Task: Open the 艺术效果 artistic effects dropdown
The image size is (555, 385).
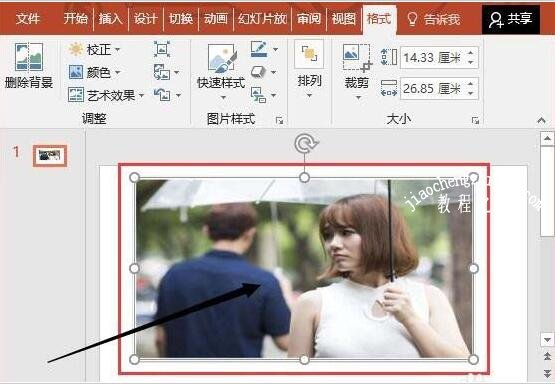Action: coord(106,95)
